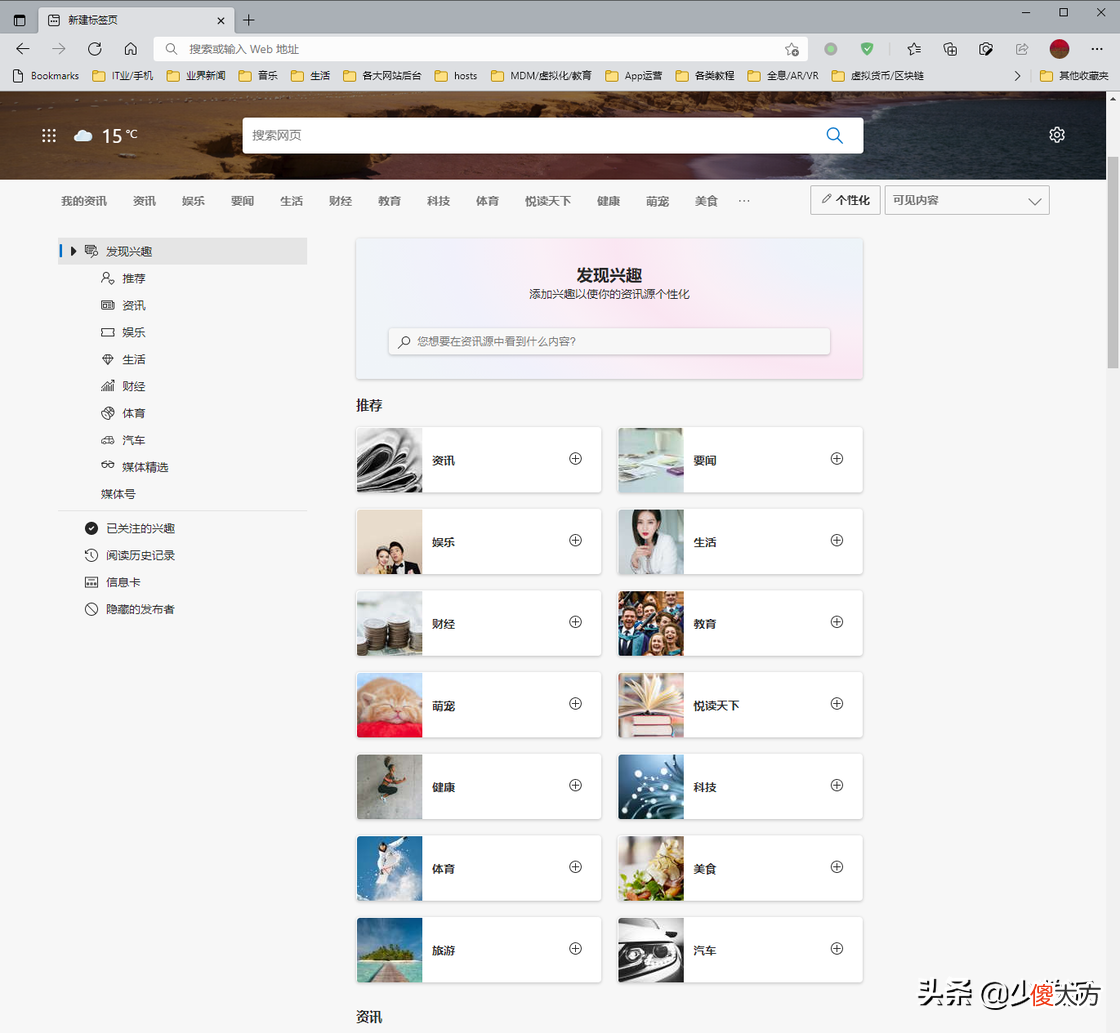Open the 业界新闻 bookmarks folder
Viewport: 1120px width, 1033px height.
(x=196, y=76)
